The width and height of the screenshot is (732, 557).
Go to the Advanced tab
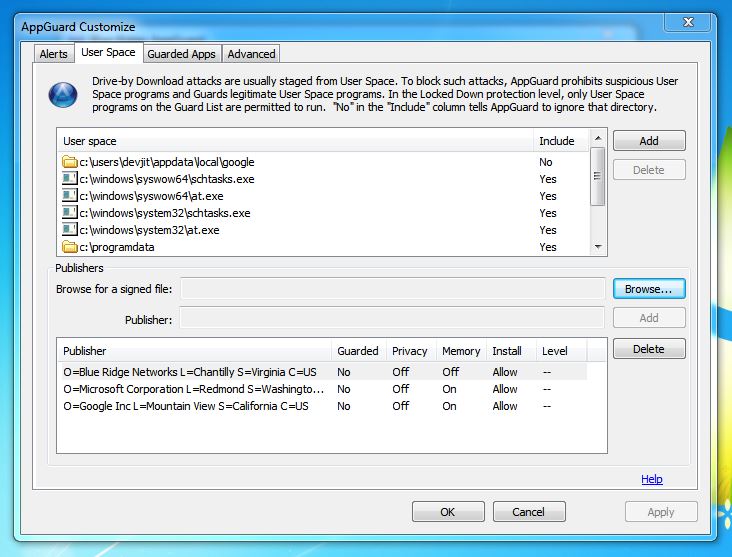click(251, 54)
